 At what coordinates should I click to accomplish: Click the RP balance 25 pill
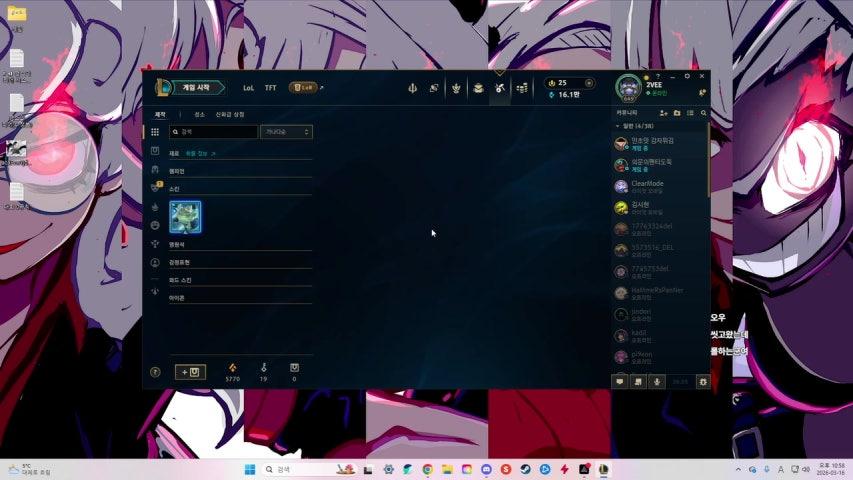point(570,83)
